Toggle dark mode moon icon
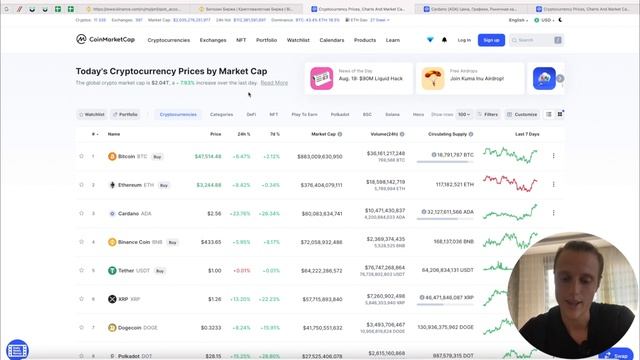The width and height of the screenshot is (640, 360). coord(560,20)
